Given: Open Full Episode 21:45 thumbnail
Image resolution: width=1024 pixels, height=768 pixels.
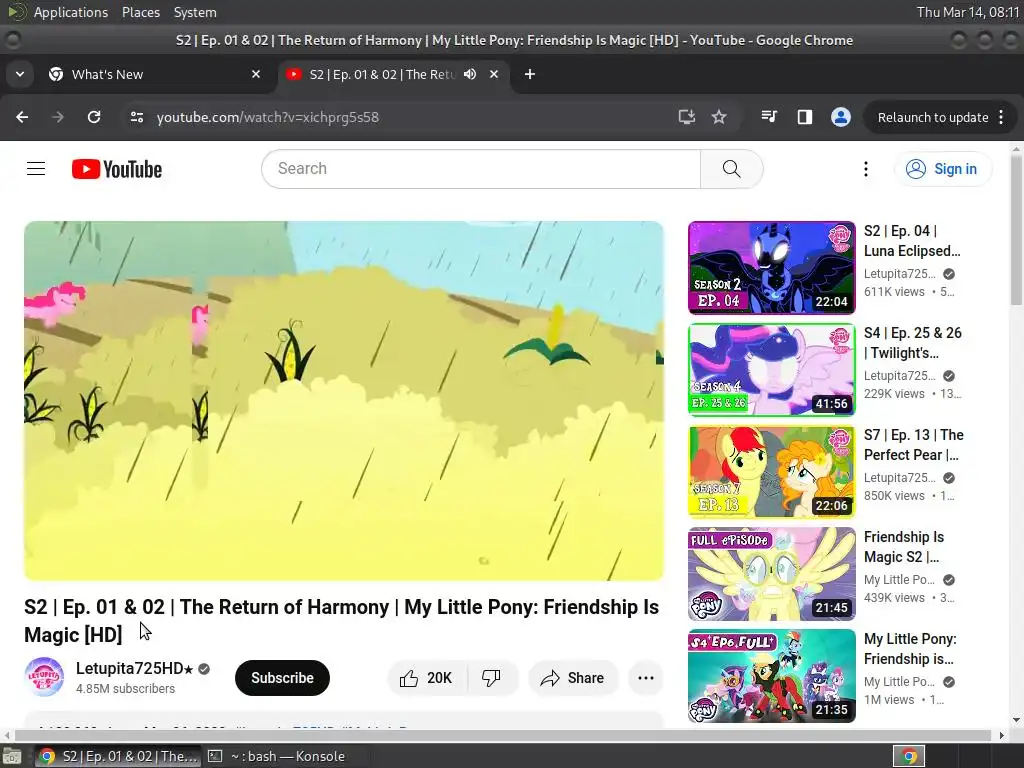Looking at the screenshot, I should coord(771,573).
